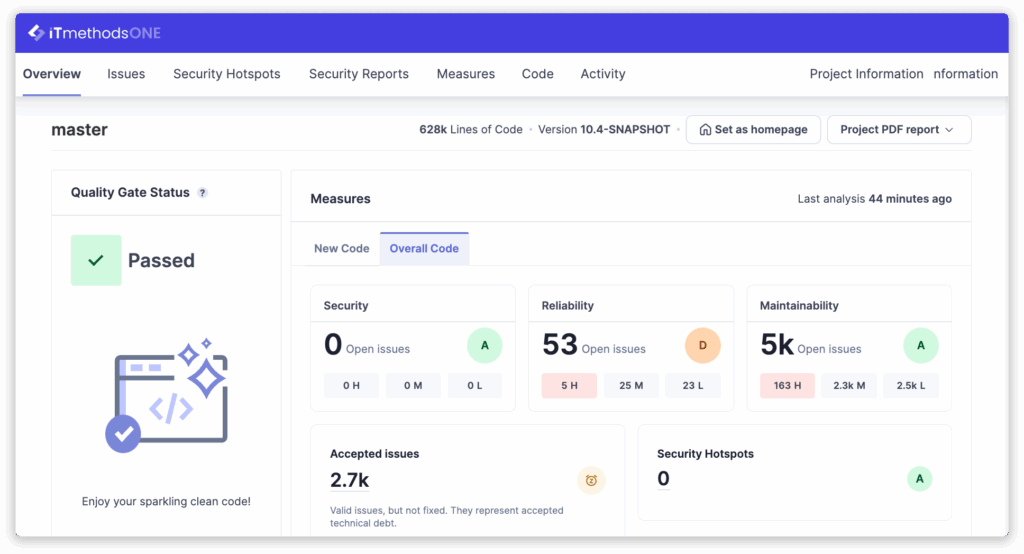Open the Security Hotspots navigation tab
The image size is (1024, 554).
(226, 74)
